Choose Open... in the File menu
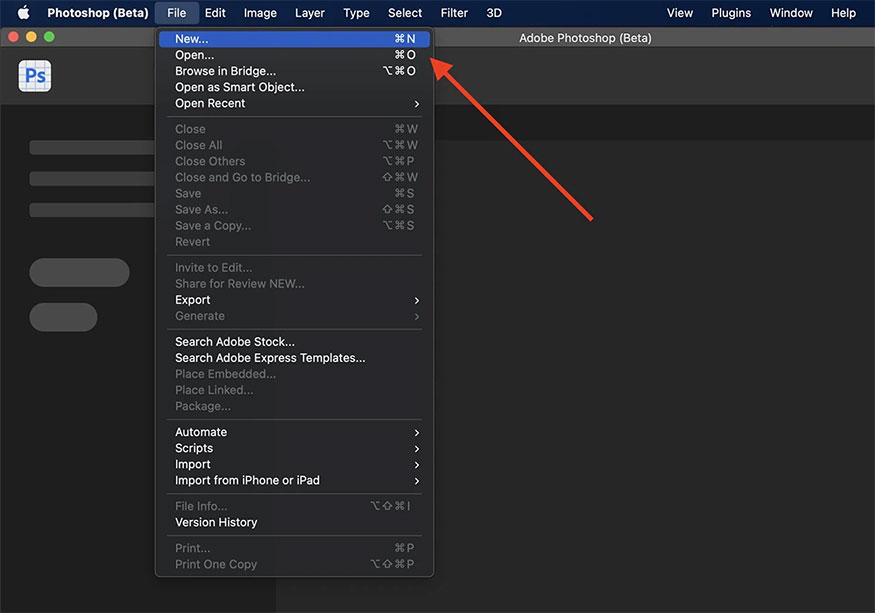 click(x=194, y=55)
